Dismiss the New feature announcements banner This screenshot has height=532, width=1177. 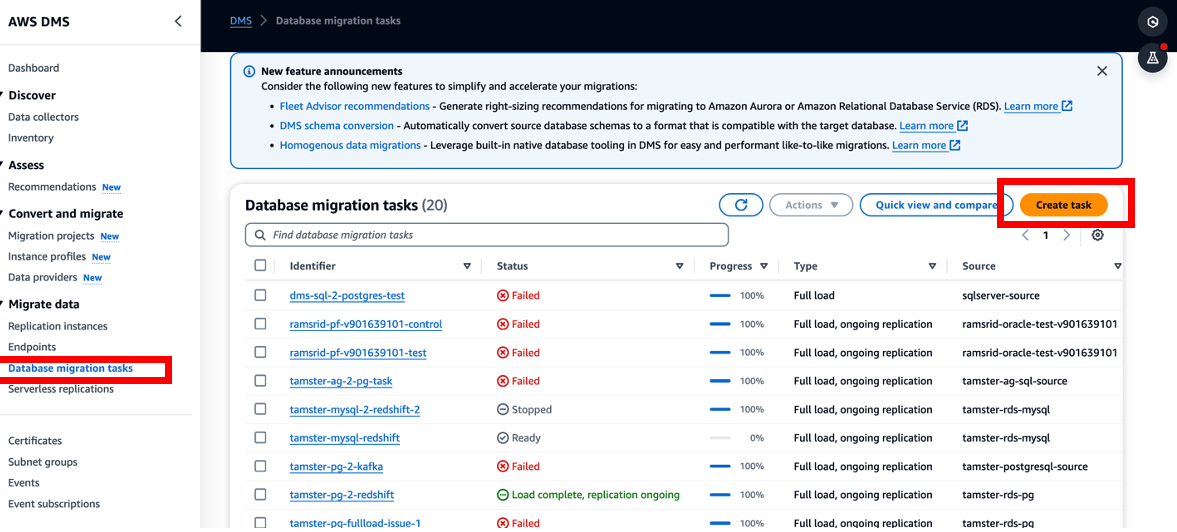coord(1102,71)
